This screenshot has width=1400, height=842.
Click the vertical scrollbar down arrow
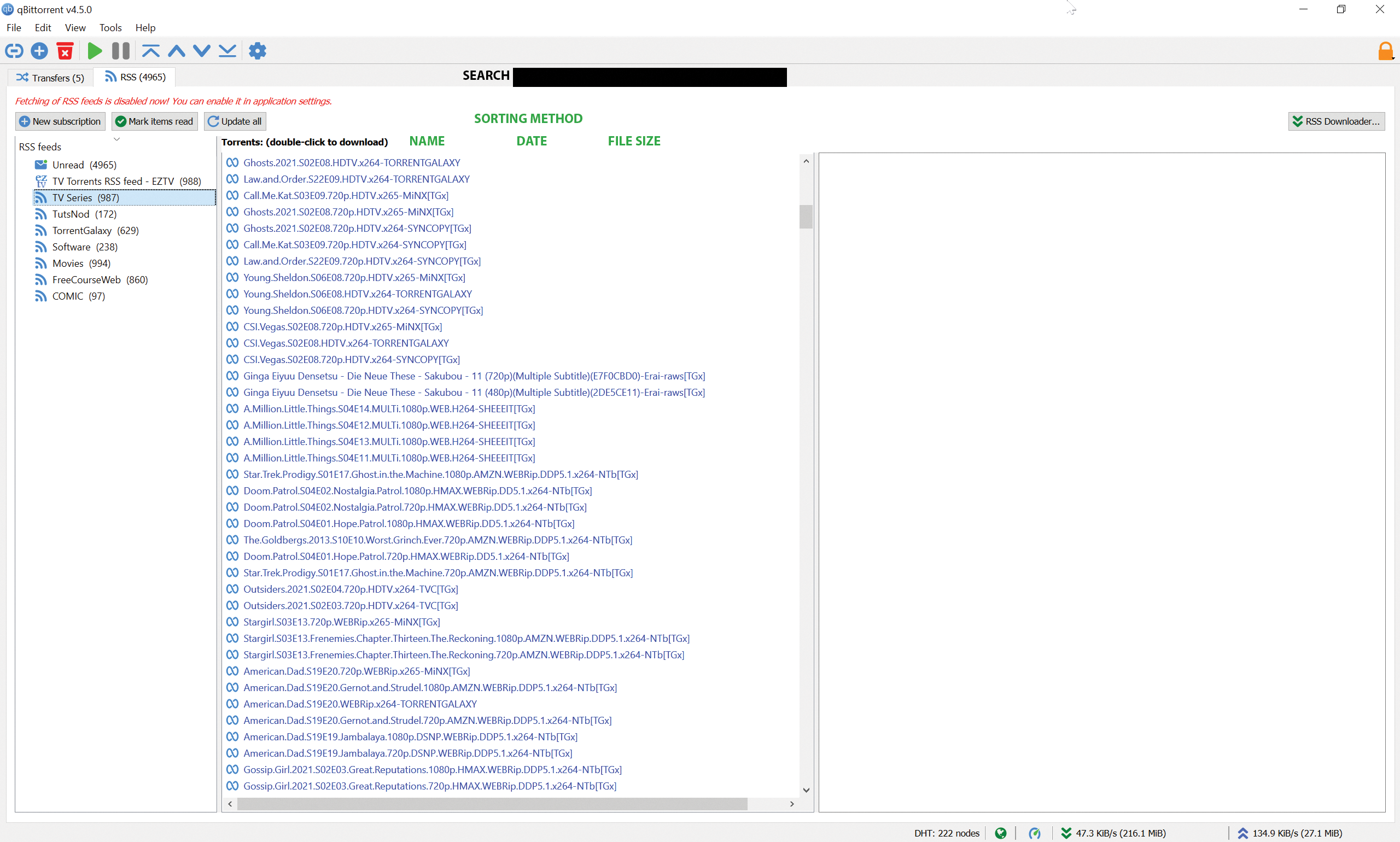click(x=806, y=790)
